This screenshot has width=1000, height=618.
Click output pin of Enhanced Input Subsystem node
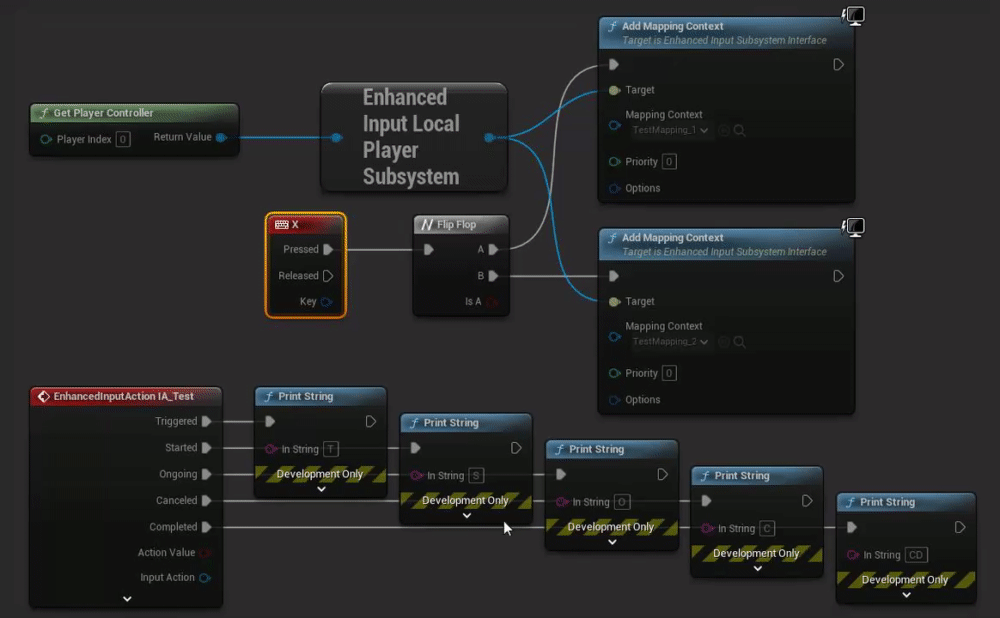pos(489,137)
